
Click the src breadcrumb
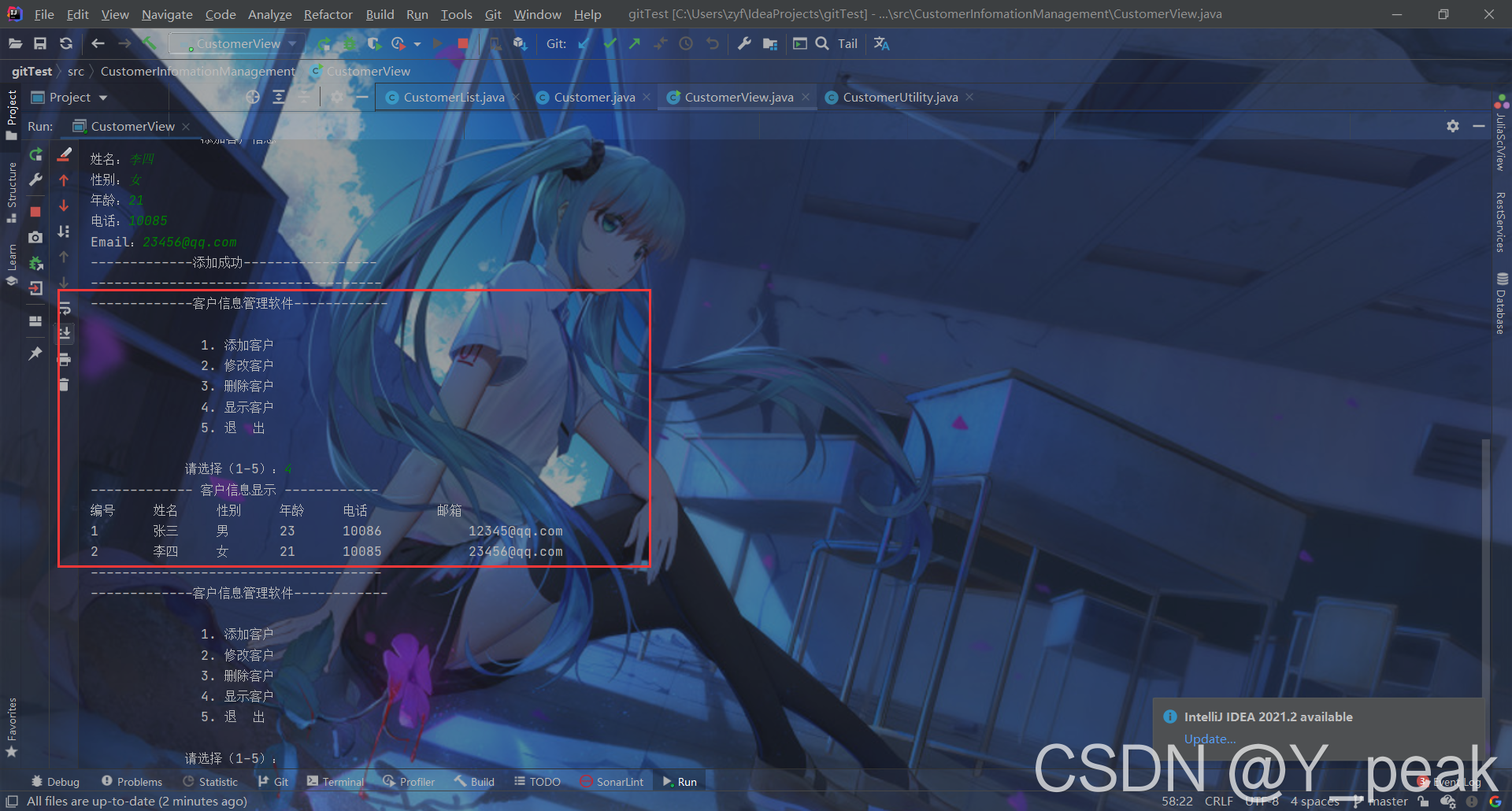[76, 71]
